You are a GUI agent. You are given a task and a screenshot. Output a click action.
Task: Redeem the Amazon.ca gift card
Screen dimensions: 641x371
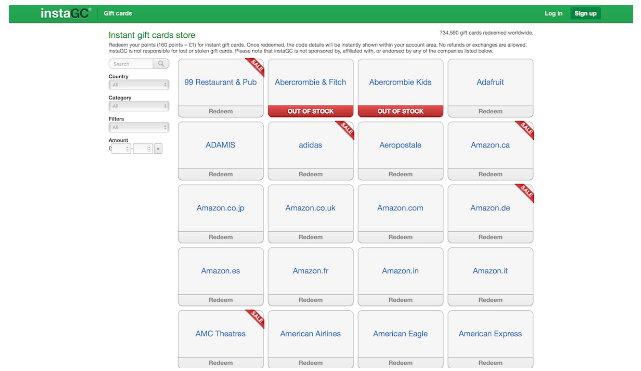(491, 174)
